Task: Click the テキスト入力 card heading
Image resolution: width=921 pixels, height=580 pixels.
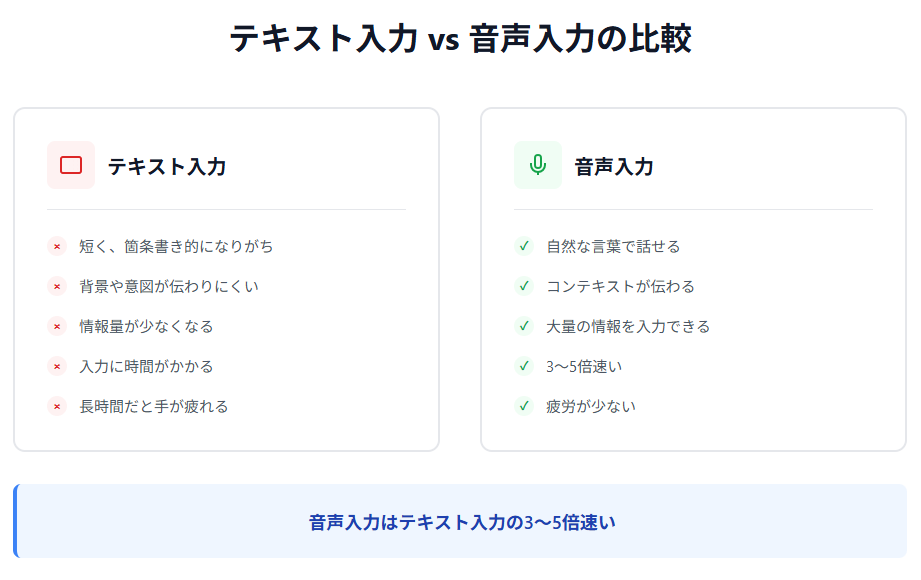Action: point(167,167)
